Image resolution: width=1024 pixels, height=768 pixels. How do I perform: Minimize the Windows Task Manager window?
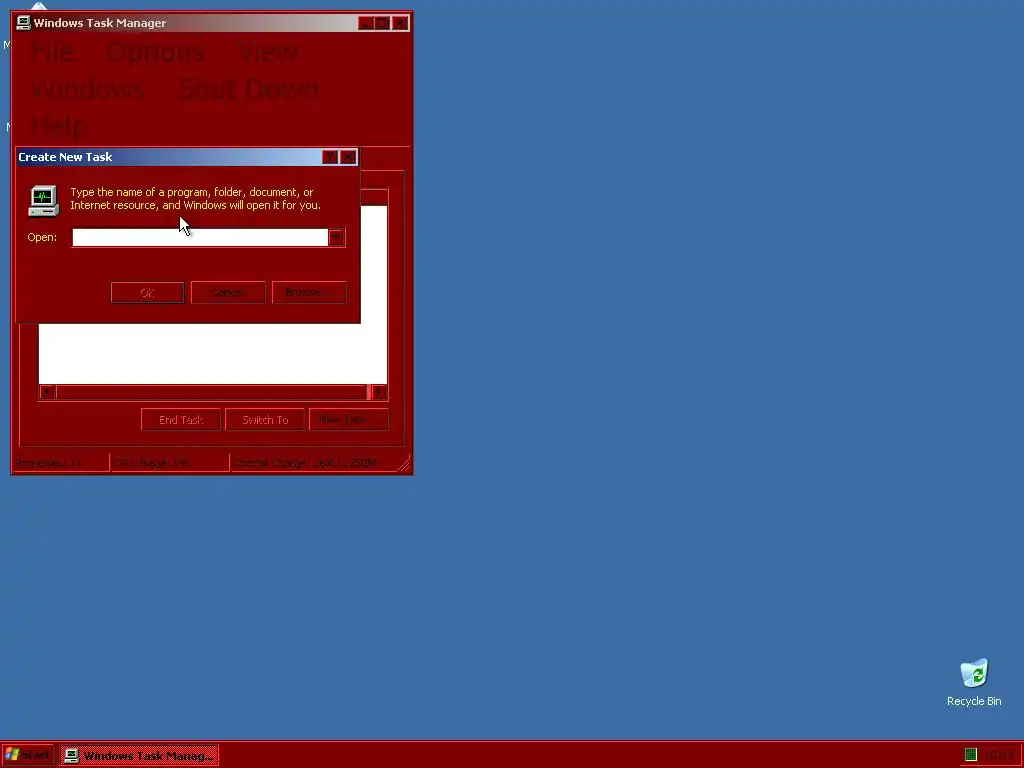point(366,24)
